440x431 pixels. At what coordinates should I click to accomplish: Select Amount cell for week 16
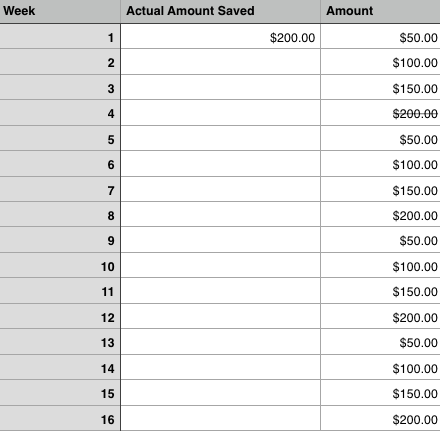(x=380, y=418)
